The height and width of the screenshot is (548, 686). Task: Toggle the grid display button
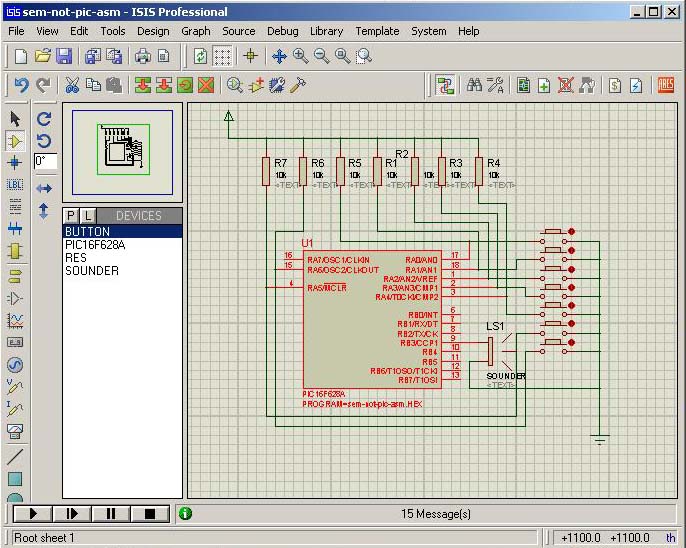click(x=223, y=56)
